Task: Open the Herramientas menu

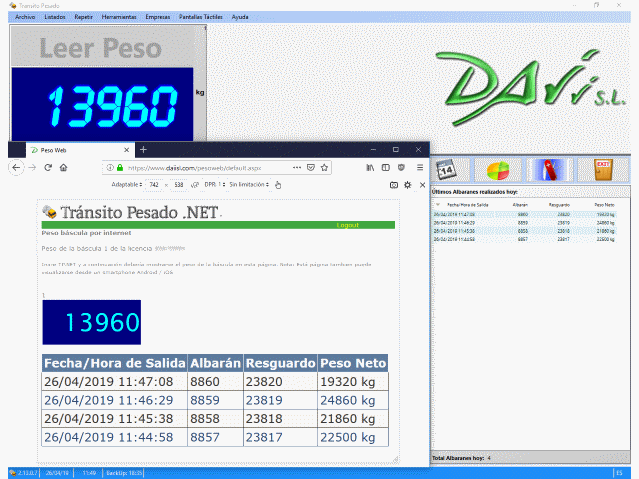Action: click(119, 17)
